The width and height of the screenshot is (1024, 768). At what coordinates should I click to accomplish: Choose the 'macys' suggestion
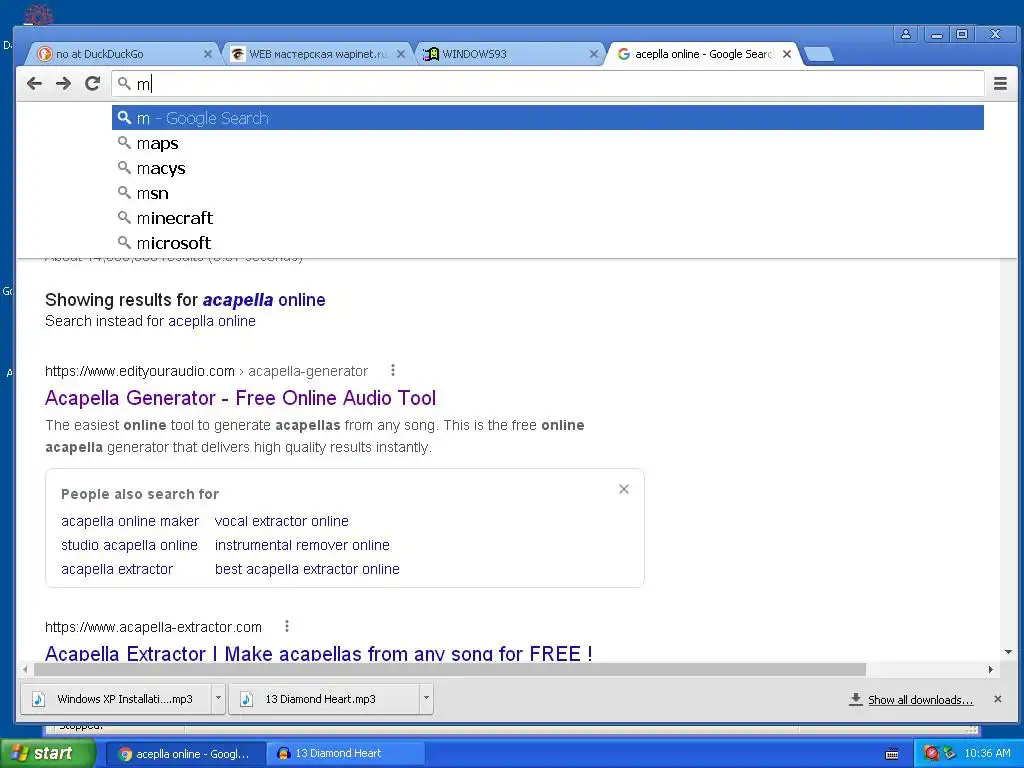[548, 168]
